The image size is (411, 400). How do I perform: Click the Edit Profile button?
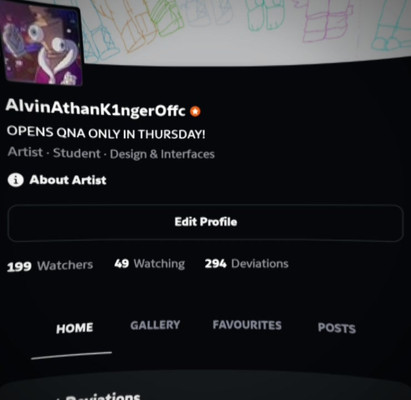pos(206,222)
